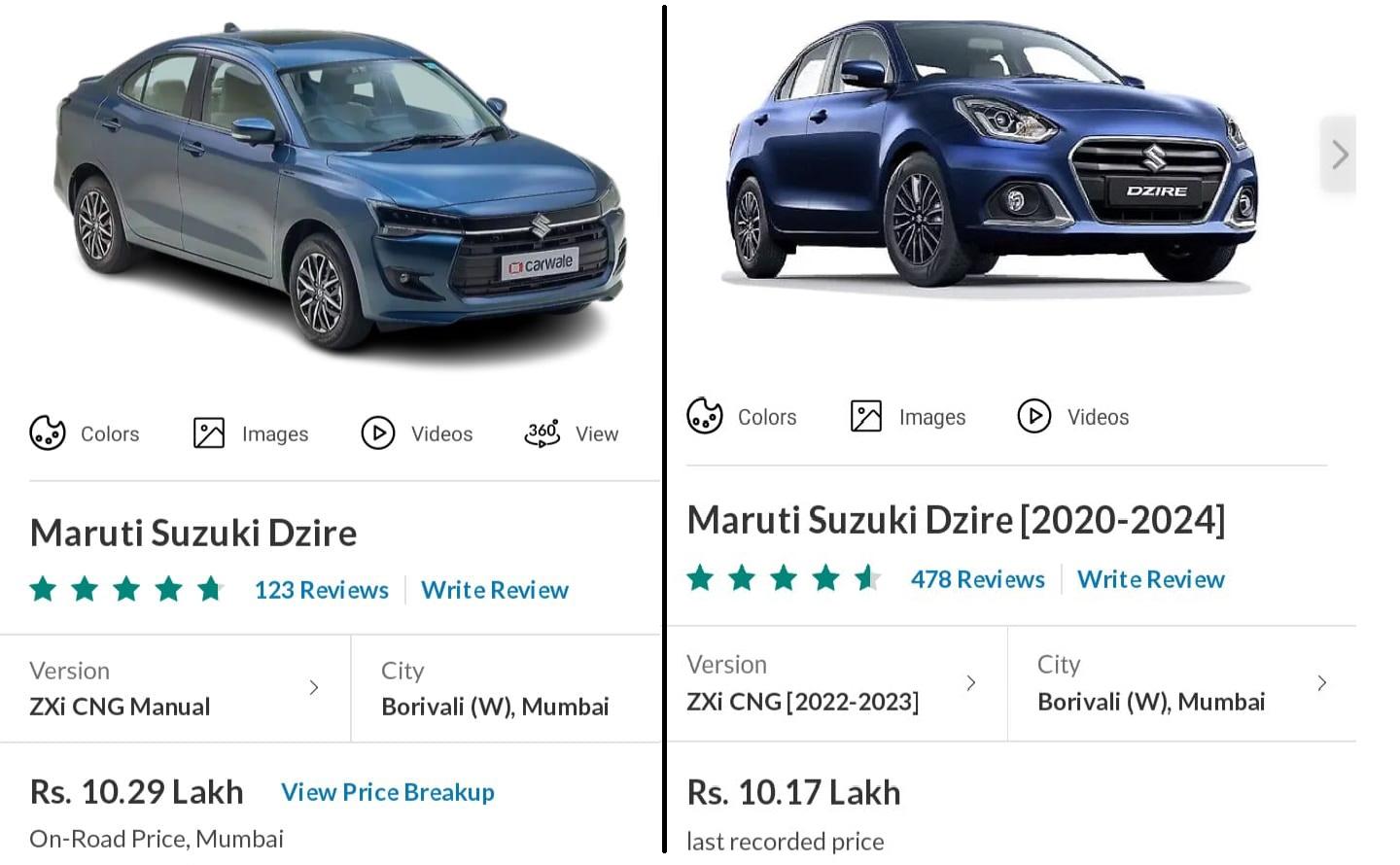
Task: Expand Version selector ZXi CNG Manual
Action: [175, 688]
